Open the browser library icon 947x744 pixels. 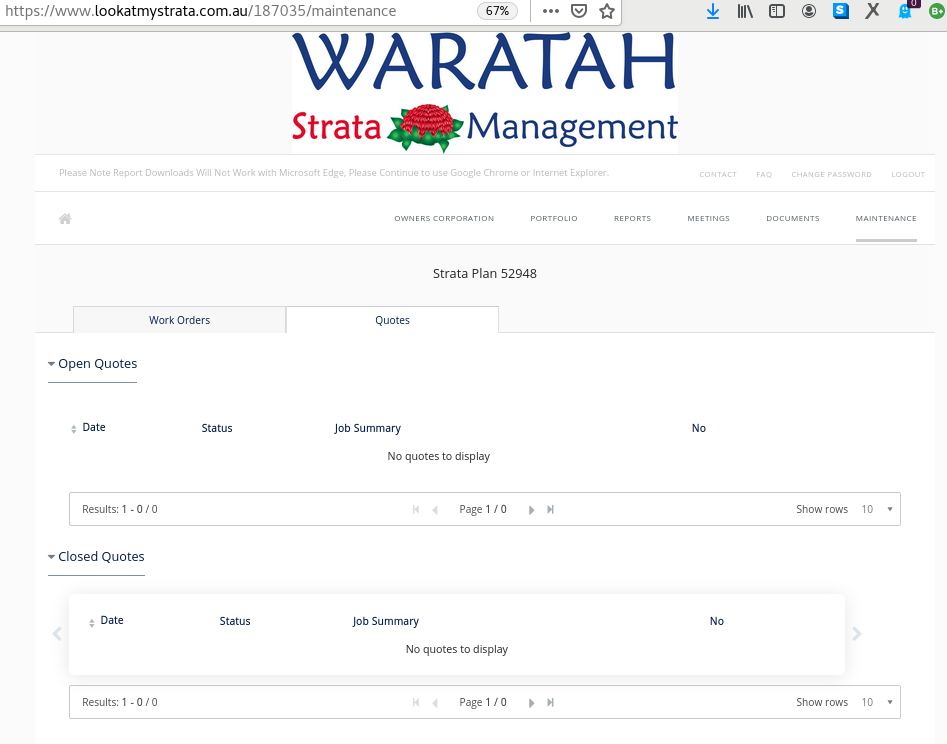(x=745, y=11)
